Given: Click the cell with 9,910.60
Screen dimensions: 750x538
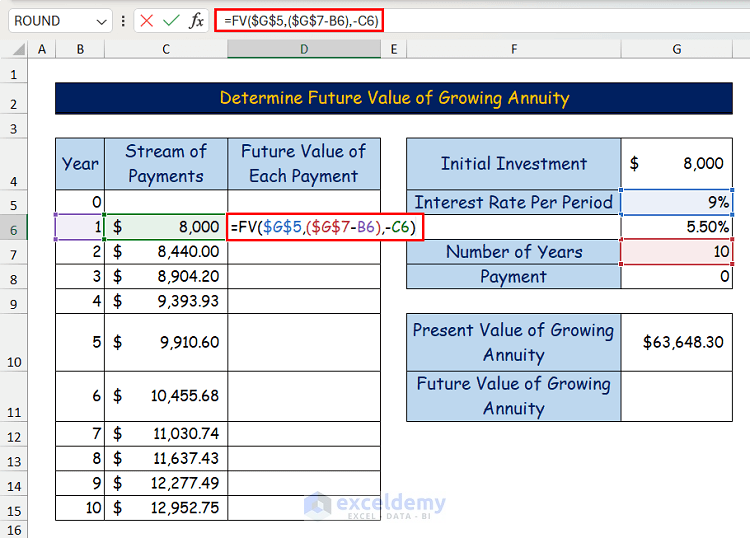Looking at the screenshot, I should 166,342.
